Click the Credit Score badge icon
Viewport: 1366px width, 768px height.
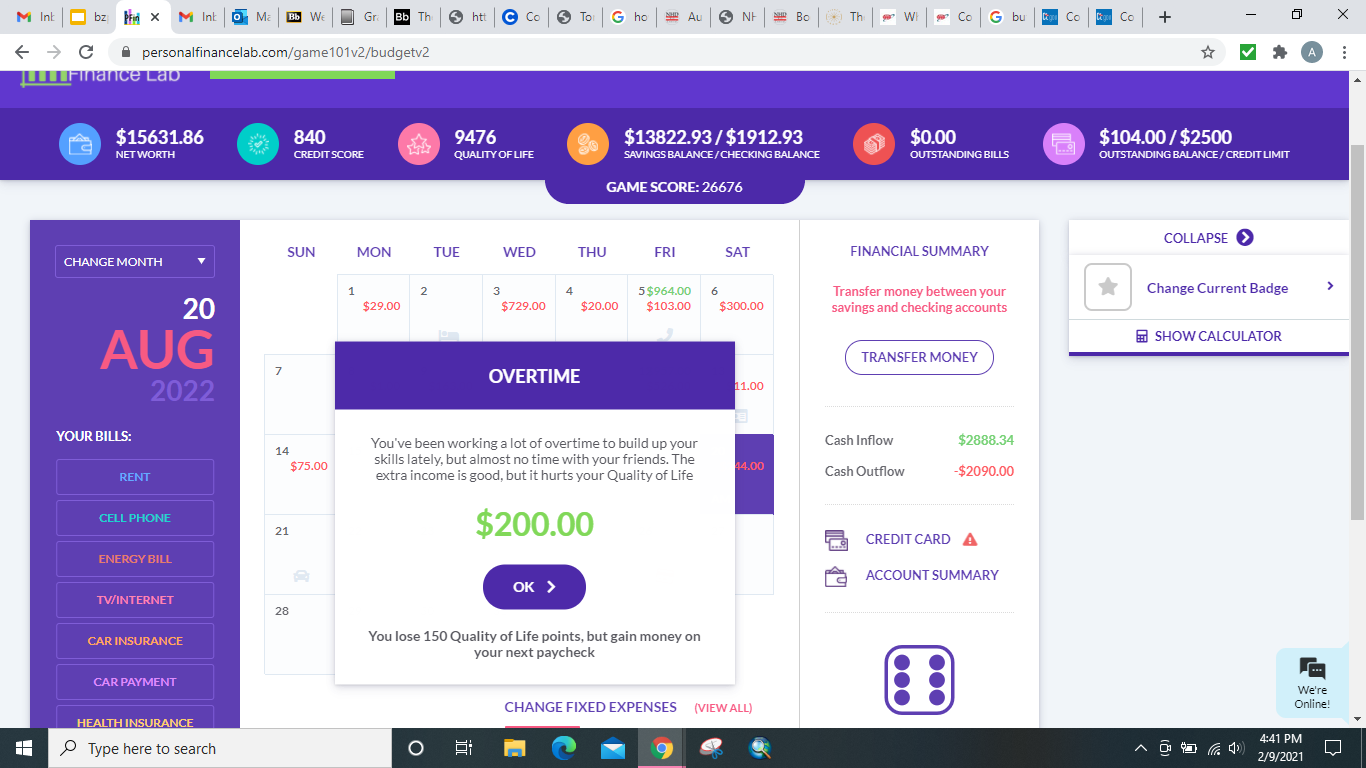258,144
